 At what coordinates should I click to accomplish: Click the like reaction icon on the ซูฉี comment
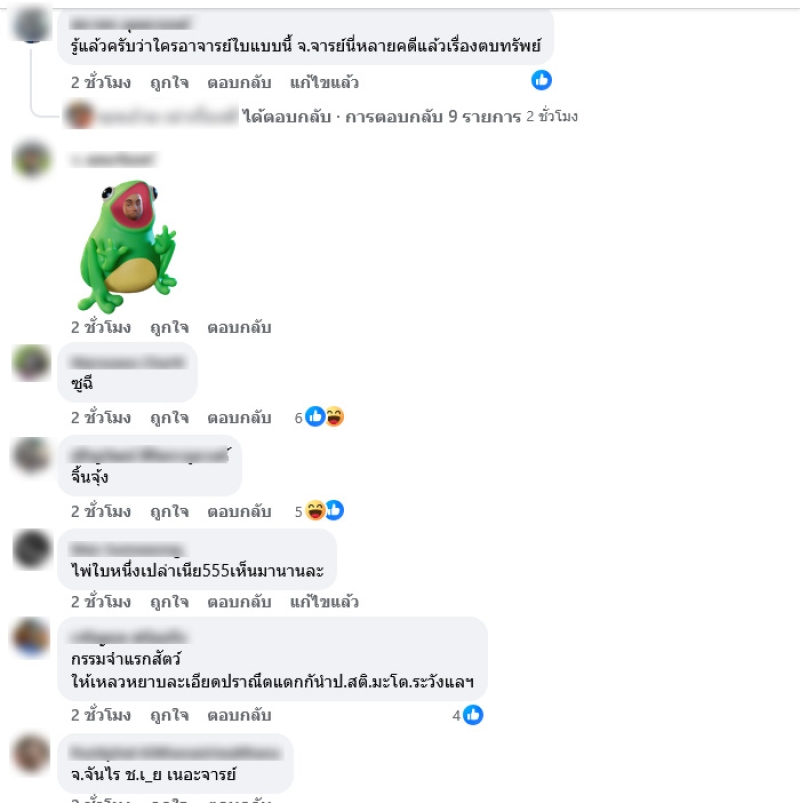click(x=315, y=417)
